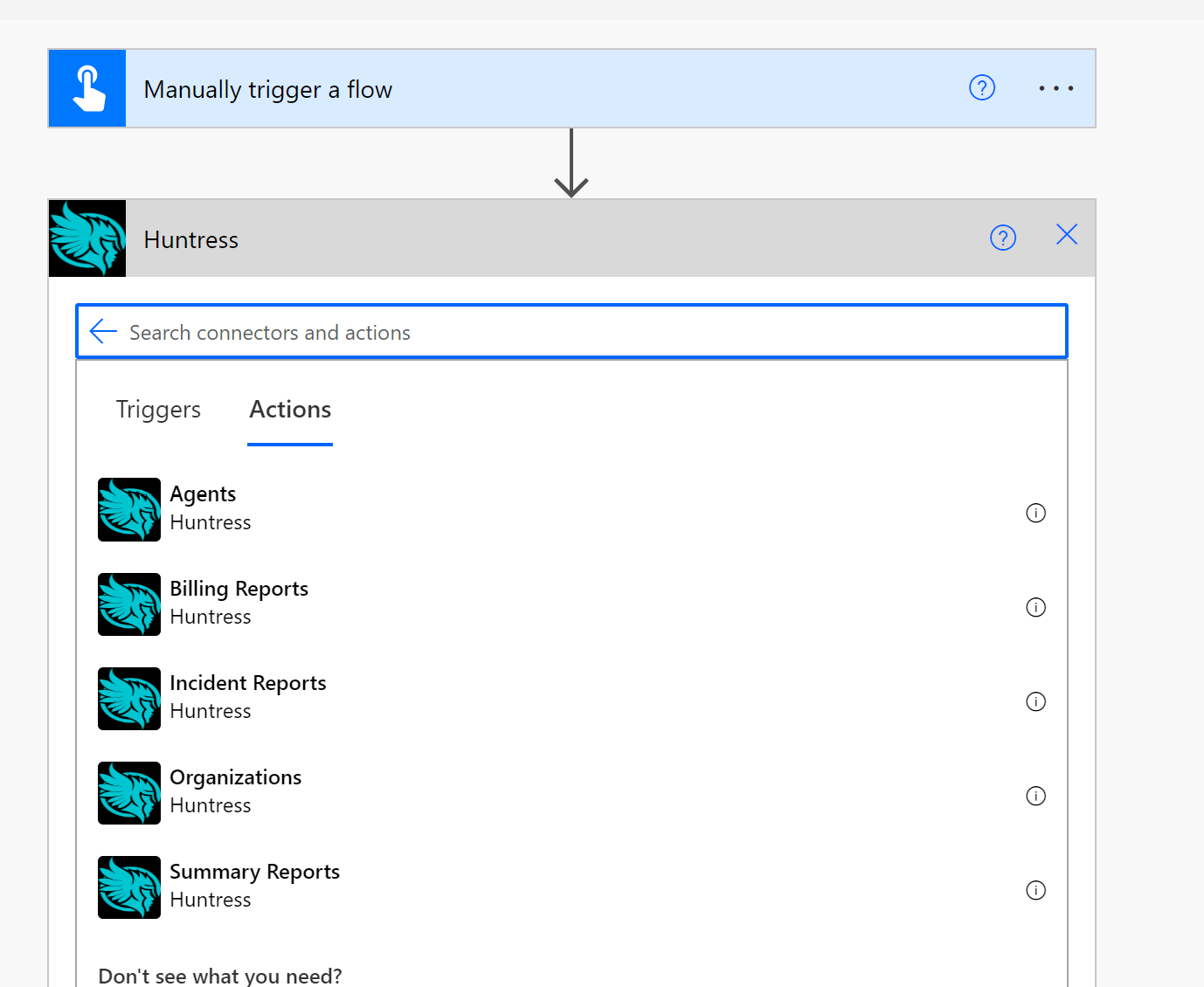Switch to the Triggers tab
Screen dimensions: 1204x987
tap(158, 410)
